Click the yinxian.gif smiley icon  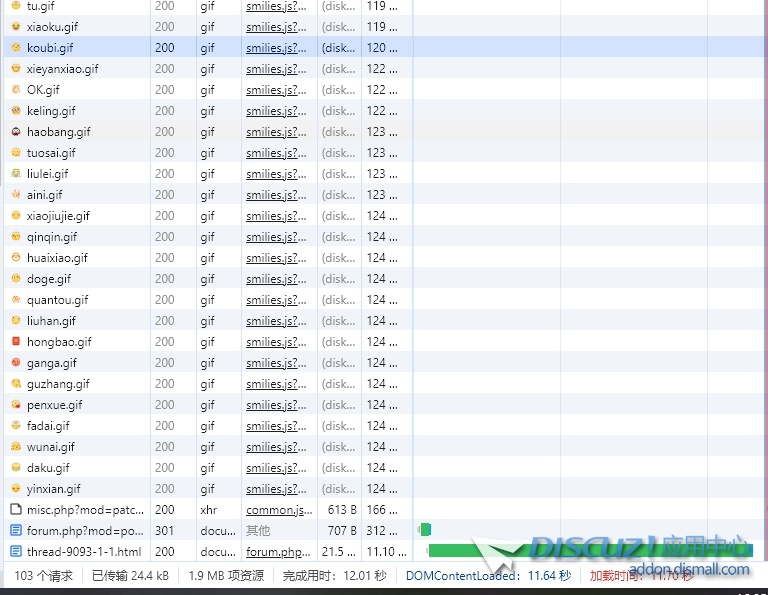pyautogui.click(x=16, y=489)
